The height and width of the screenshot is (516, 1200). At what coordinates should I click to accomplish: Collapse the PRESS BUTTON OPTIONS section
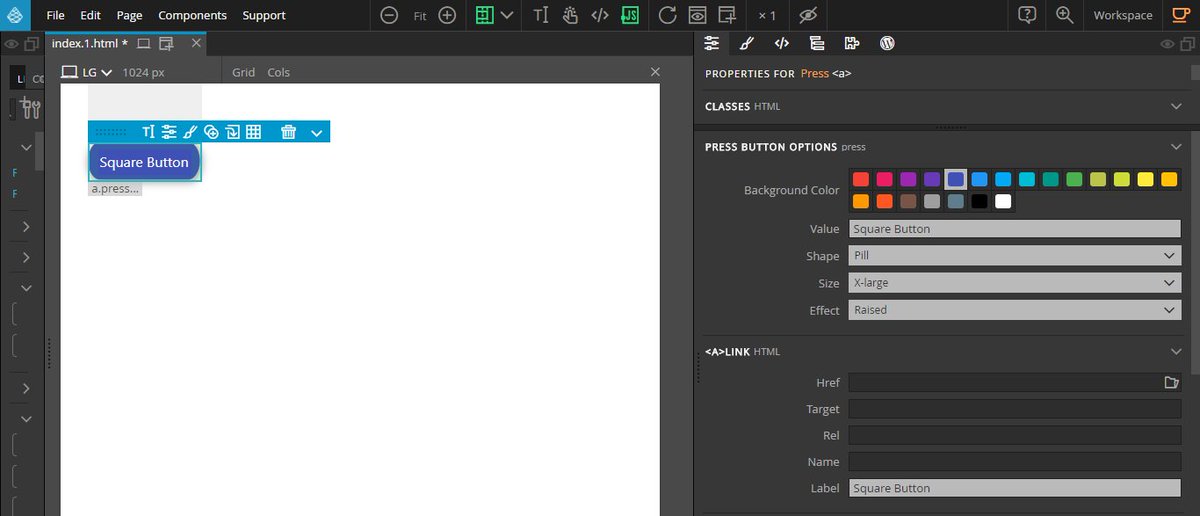coord(1176,147)
